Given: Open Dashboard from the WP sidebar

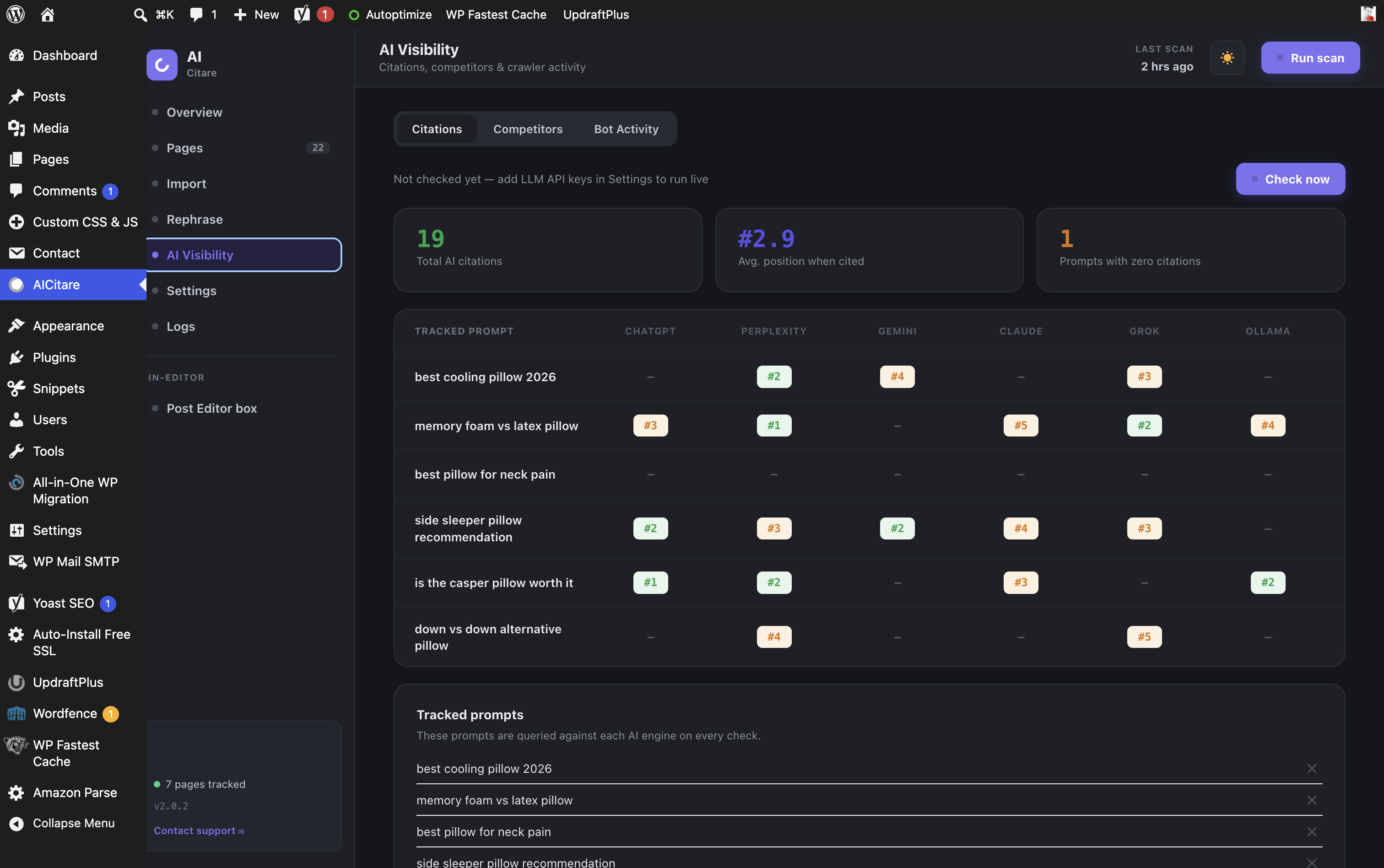Looking at the screenshot, I should click(65, 55).
